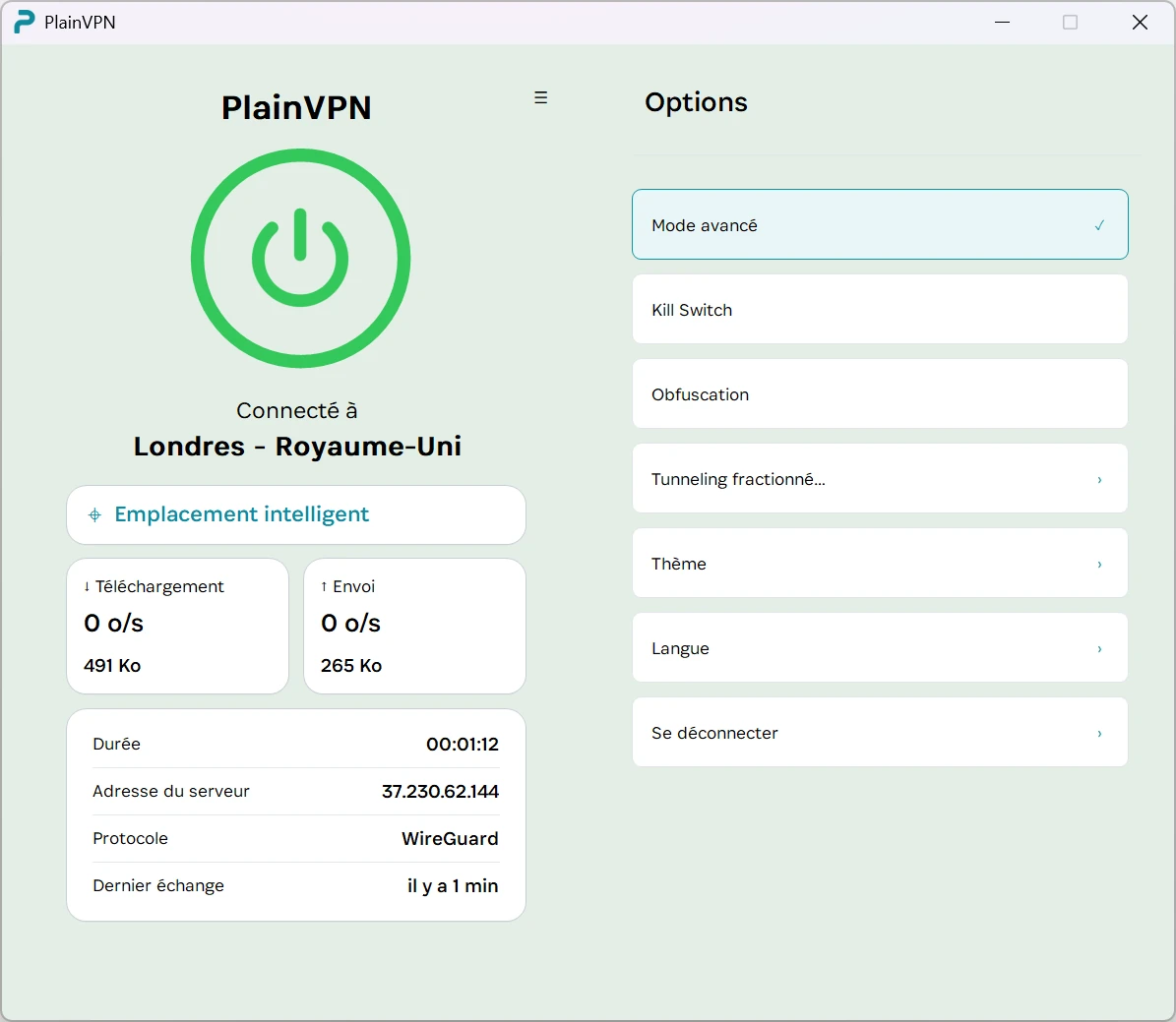Open the hamburger menu icon
This screenshot has height=1022, width=1176.
tap(540, 97)
